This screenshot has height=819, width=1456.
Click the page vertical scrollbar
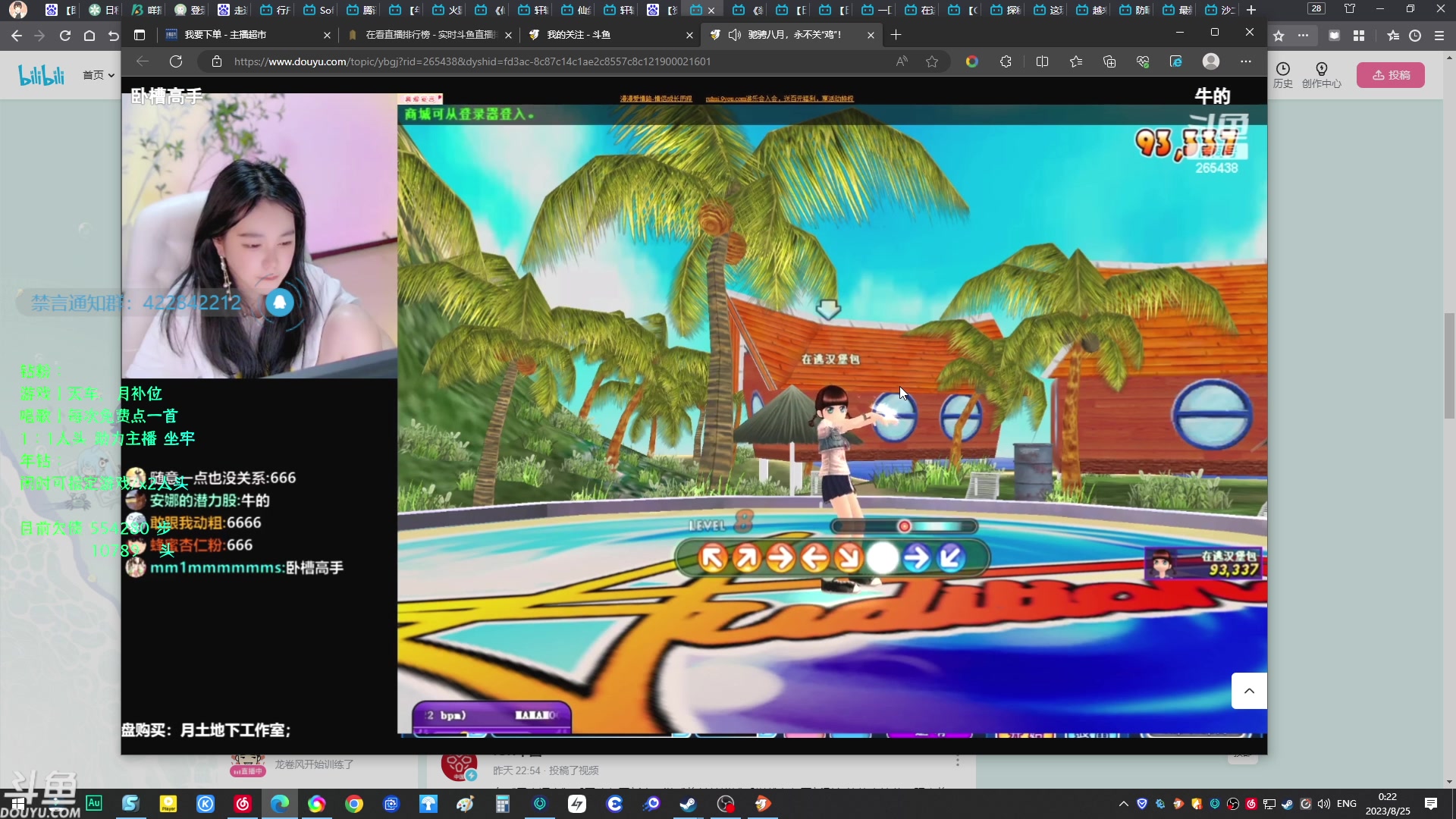tap(1449, 365)
